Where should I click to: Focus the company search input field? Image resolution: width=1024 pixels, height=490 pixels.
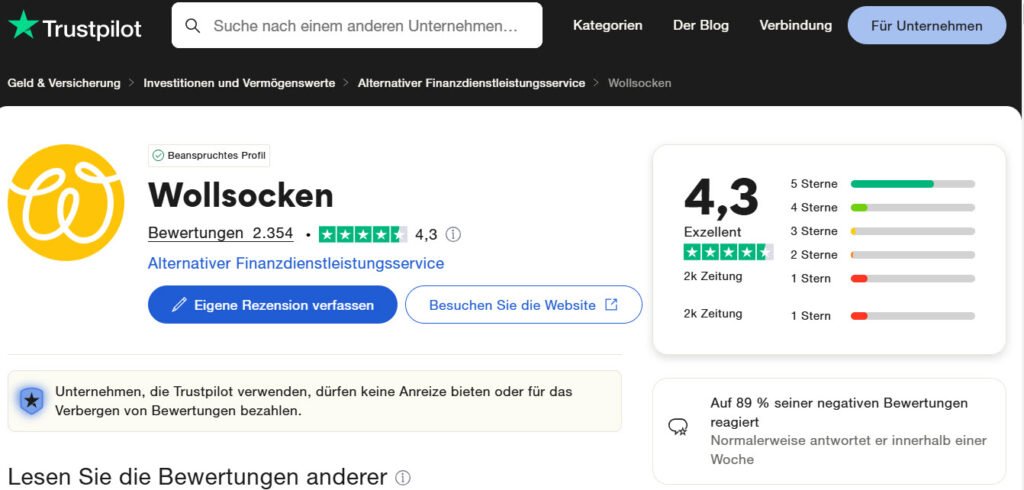click(x=366, y=26)
